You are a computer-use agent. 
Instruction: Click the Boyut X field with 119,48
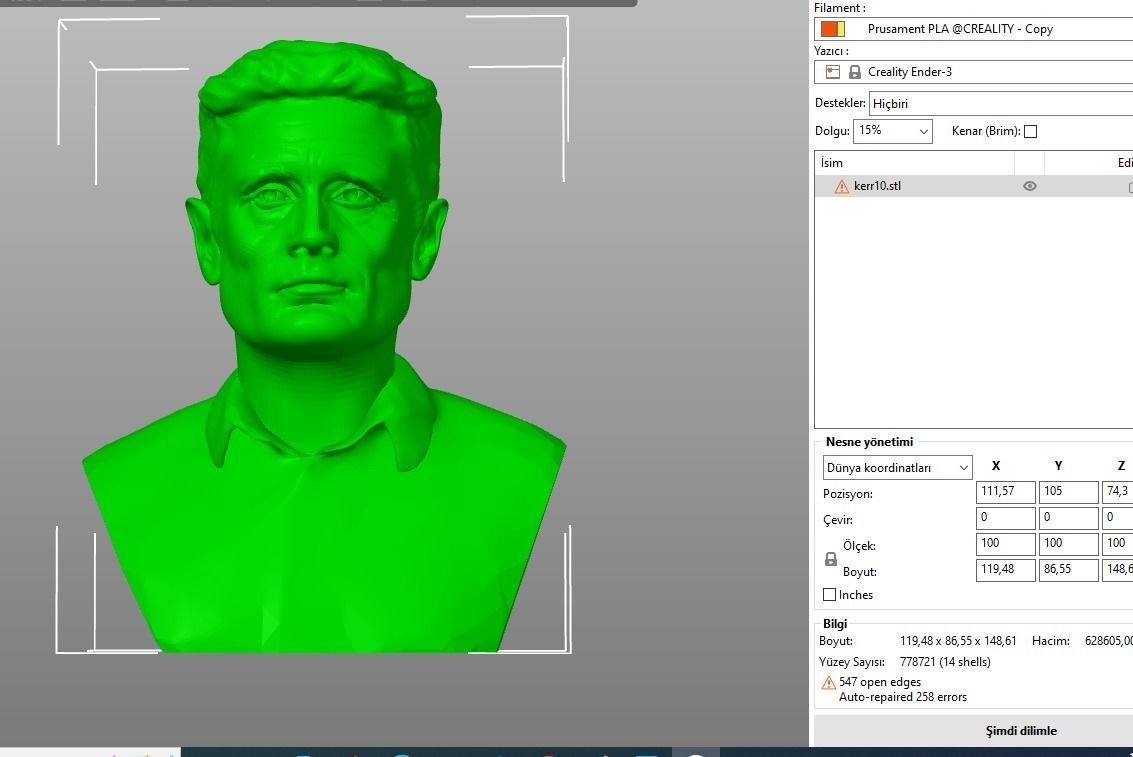[1006, 570]
